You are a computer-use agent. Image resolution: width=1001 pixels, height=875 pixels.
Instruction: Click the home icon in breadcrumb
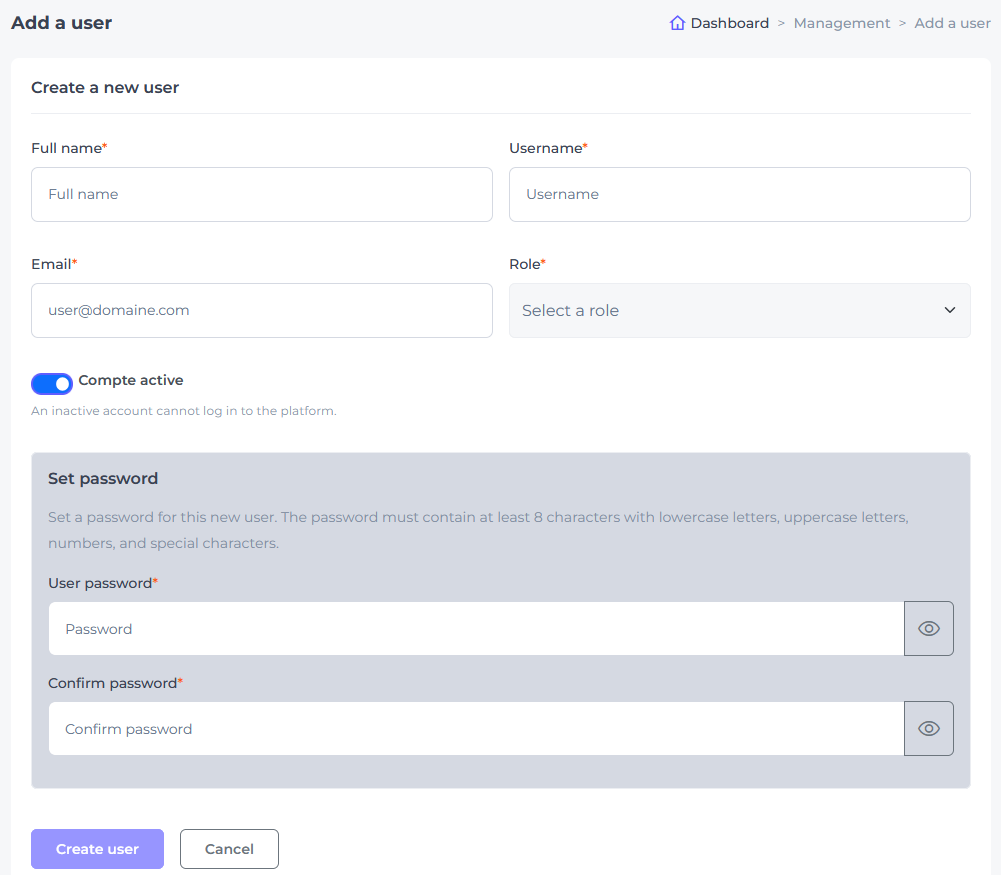(x=677, y=23)
